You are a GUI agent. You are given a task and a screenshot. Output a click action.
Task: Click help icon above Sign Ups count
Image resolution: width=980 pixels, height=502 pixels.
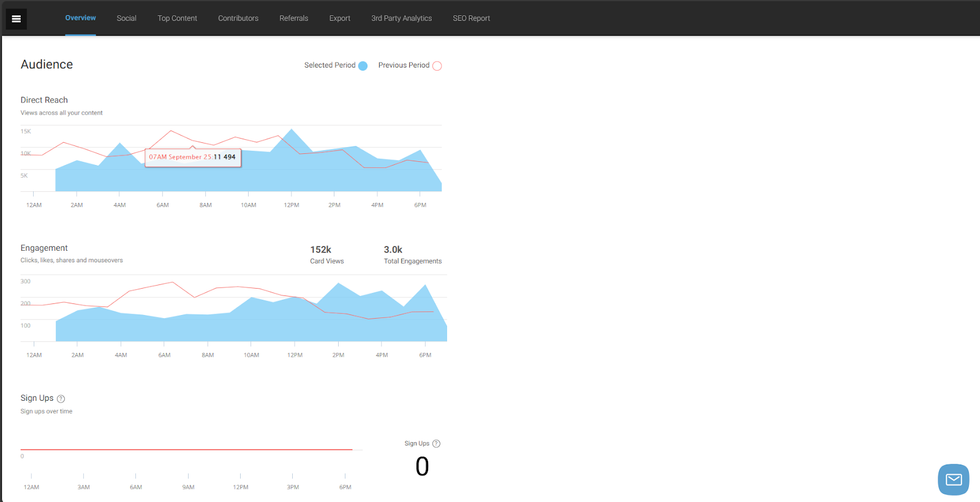pos(436,443)
